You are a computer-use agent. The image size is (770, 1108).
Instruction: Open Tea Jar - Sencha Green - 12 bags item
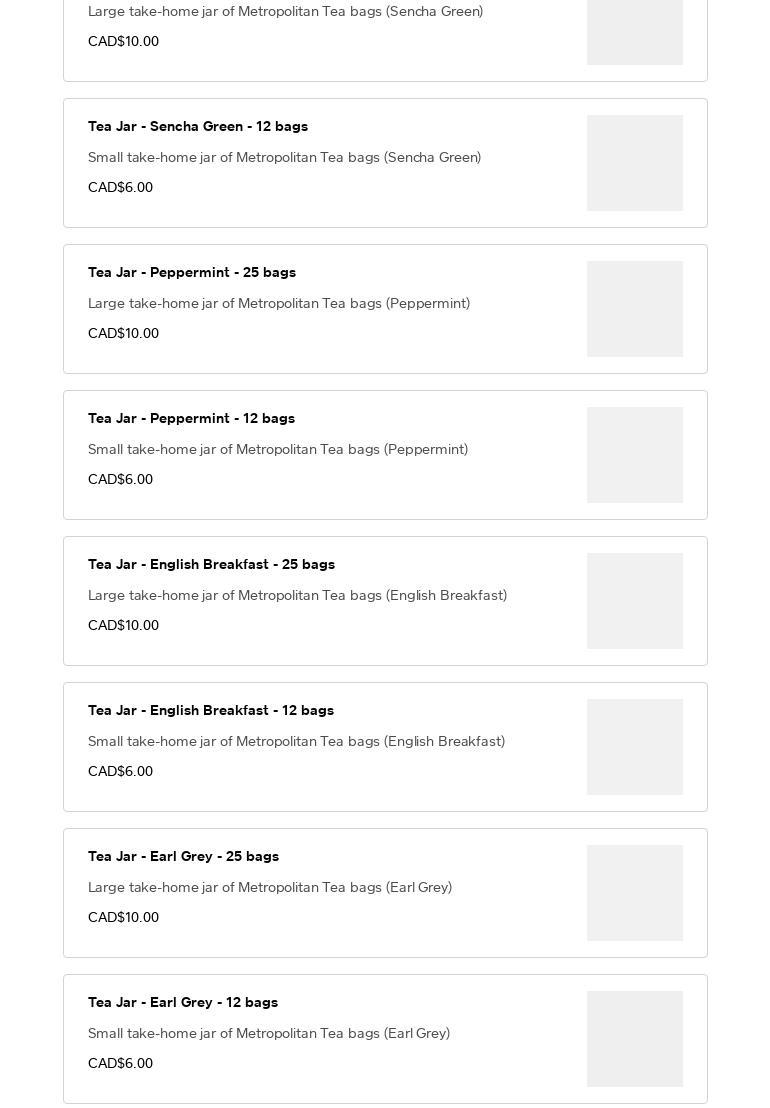point(385,163)
